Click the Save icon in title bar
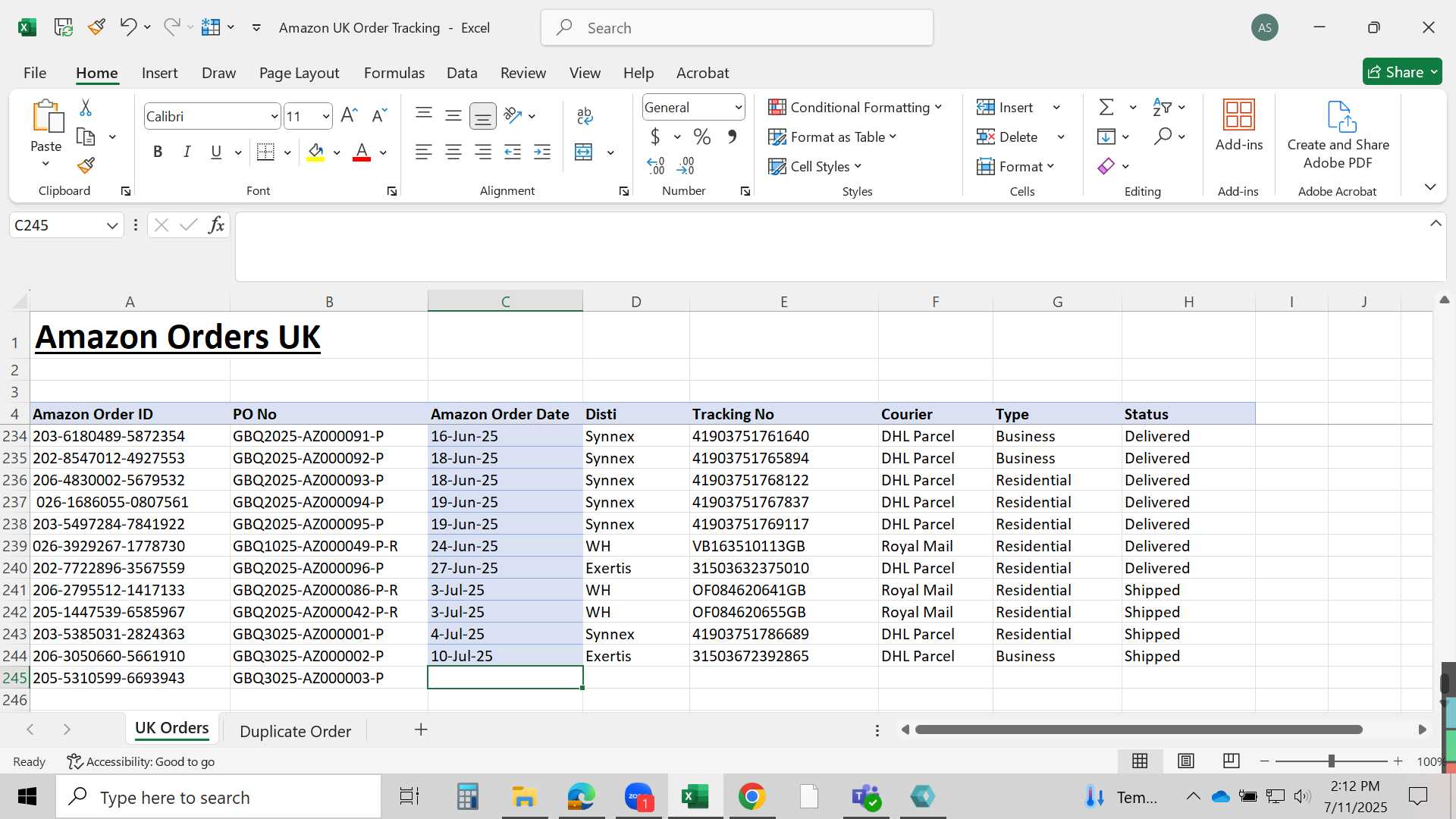The width and height of the screenshot is (1456, 819). (64, 28)
